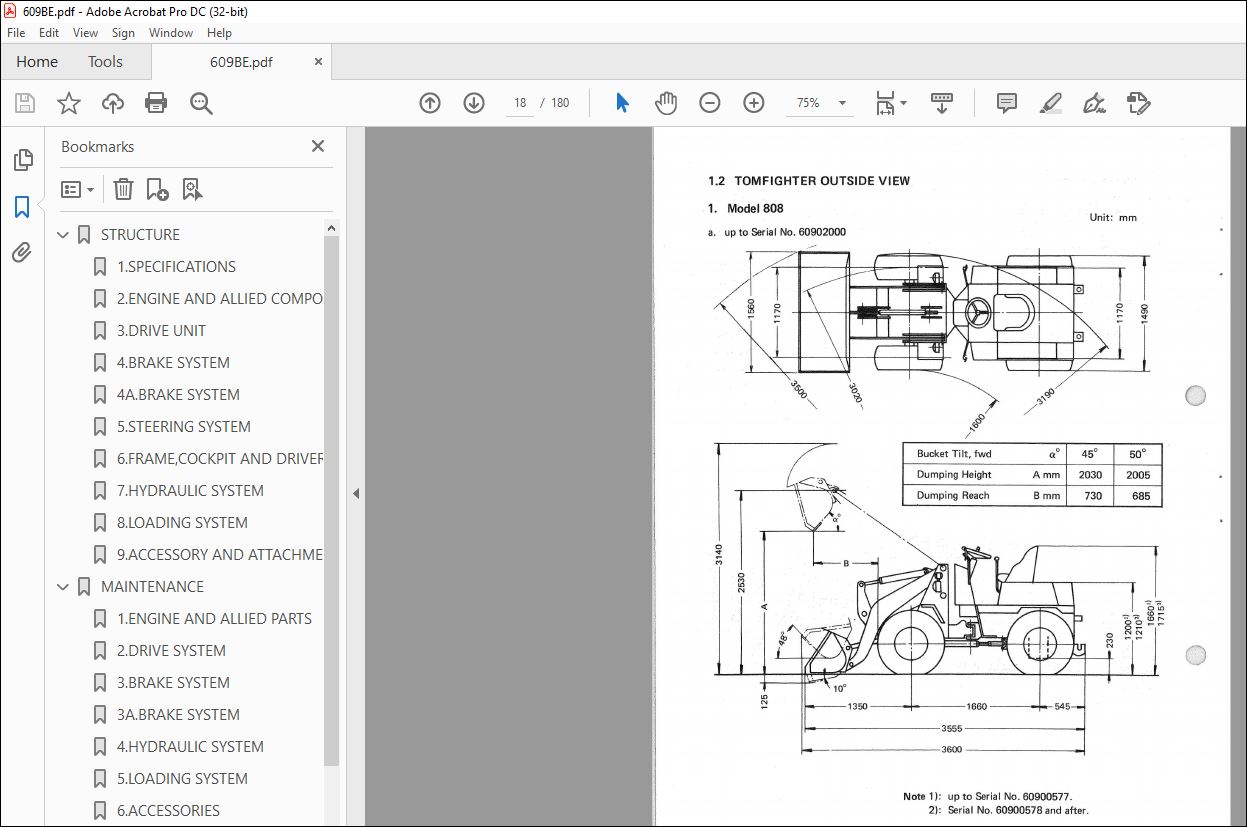Open bookmark 3.DRIVE UNIT
Image resolution: width=1247 pixels, height=827 pixels.
[161, 331]
